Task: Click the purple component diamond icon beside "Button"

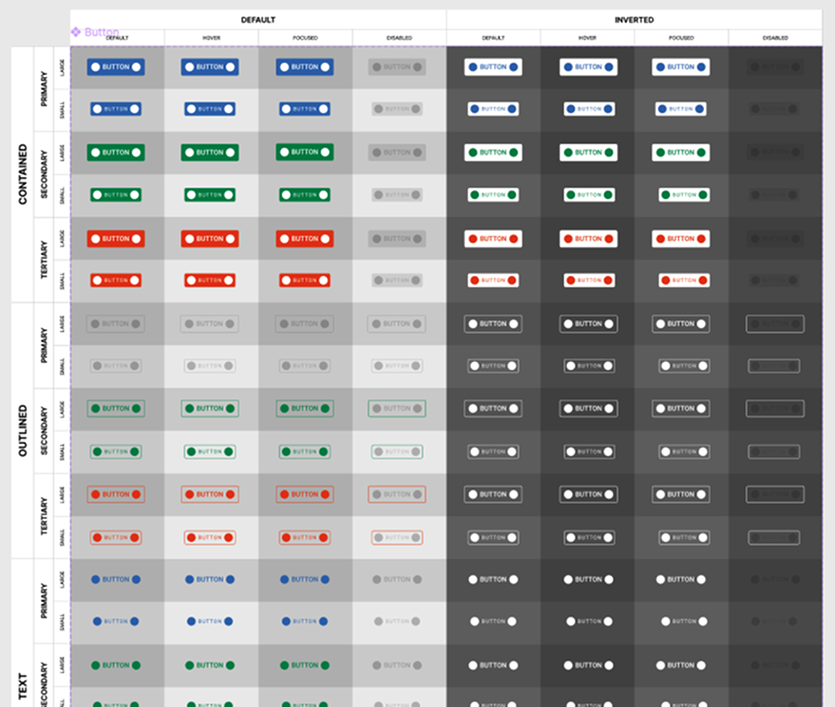Action: (76, 33)
